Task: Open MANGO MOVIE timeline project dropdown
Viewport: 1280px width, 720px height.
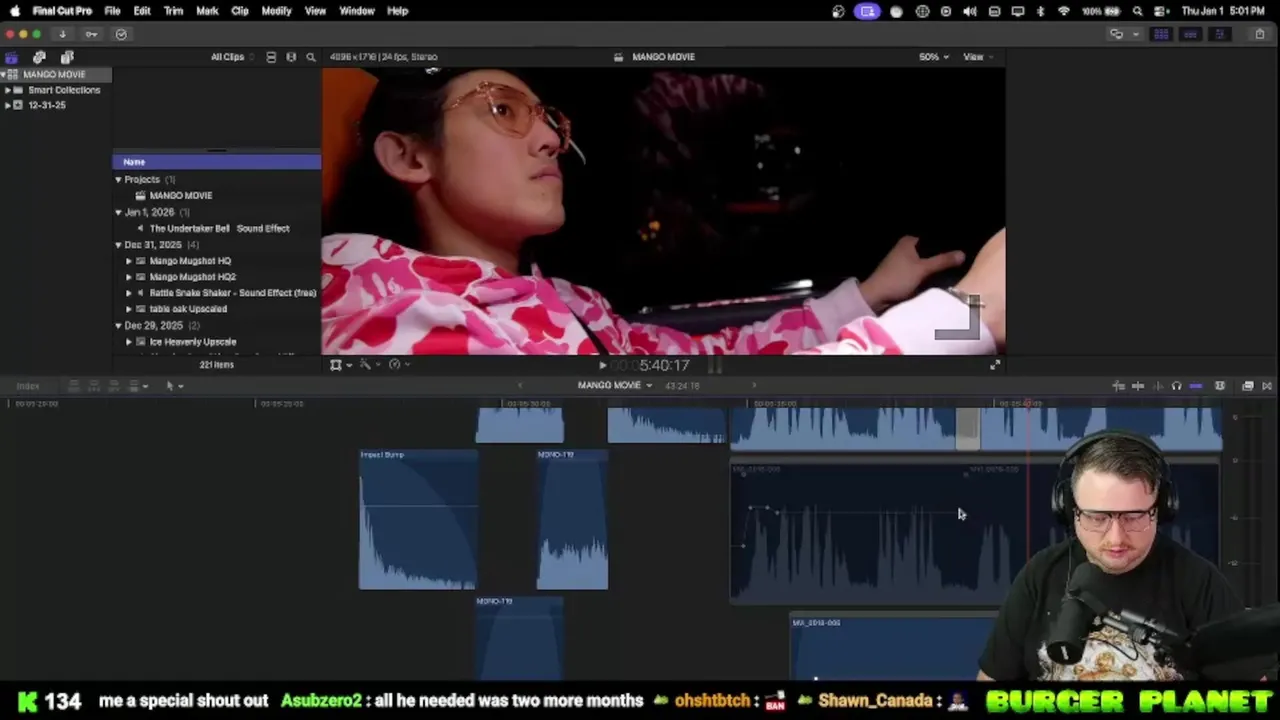Action: [614, 386]
